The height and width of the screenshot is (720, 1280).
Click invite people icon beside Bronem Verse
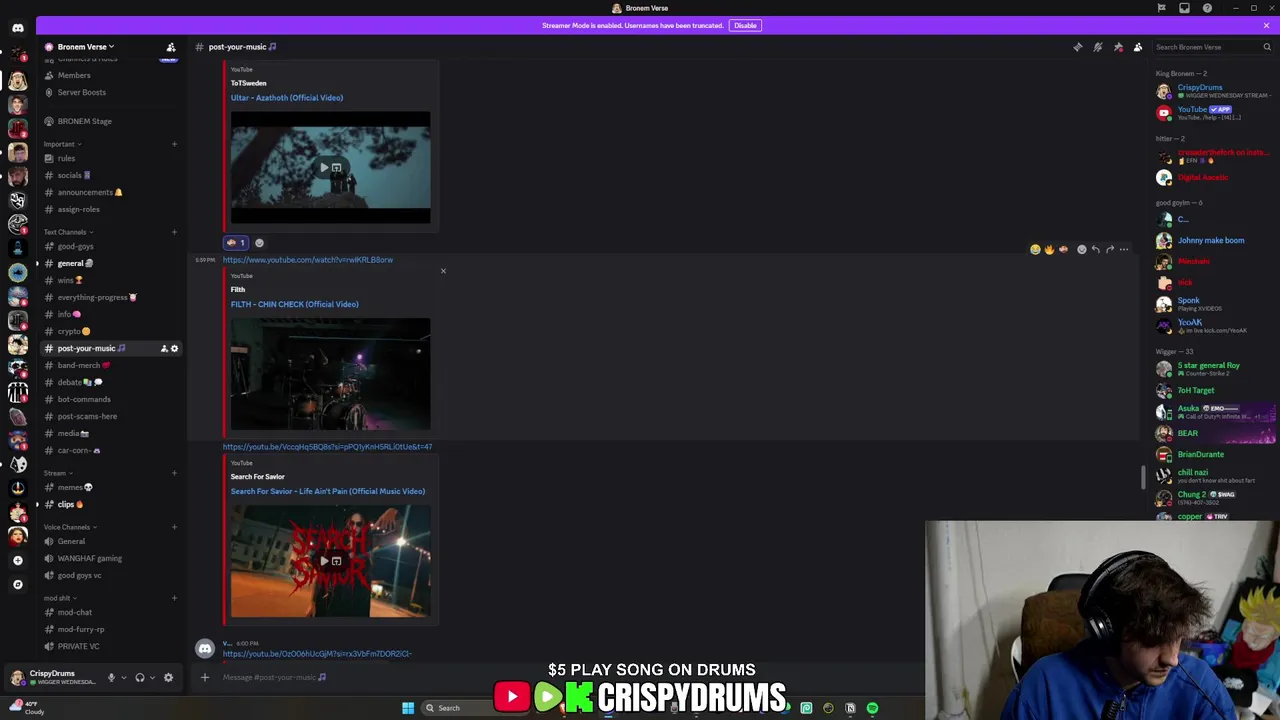[171, 47]
